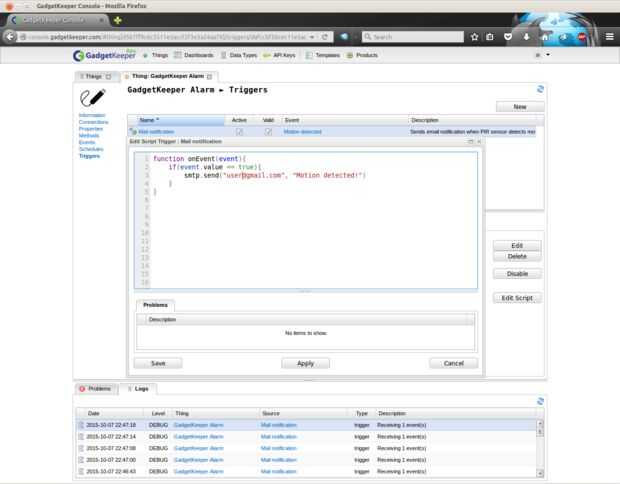
Task: Bookmark this page with the star icon
Action: tap(474, 37)
